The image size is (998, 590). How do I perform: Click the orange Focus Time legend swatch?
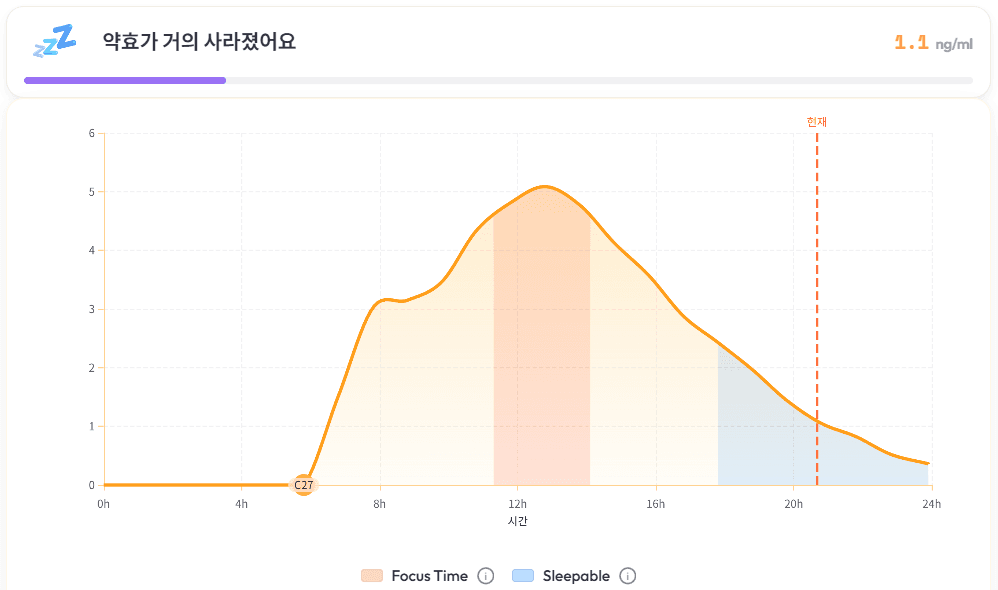(372, 576)
